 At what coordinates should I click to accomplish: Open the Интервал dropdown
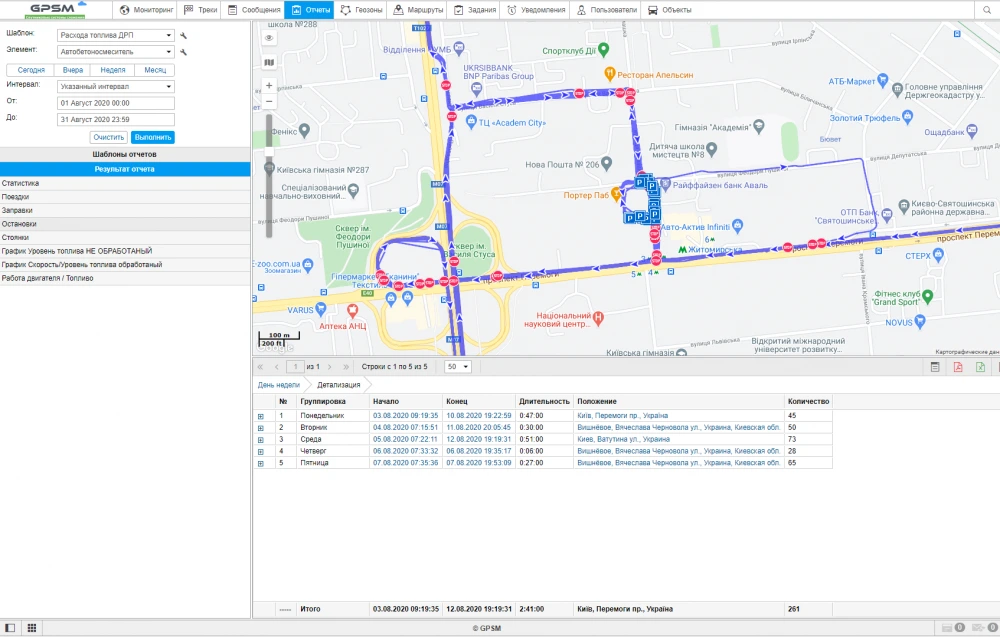[x=115, y=86]
